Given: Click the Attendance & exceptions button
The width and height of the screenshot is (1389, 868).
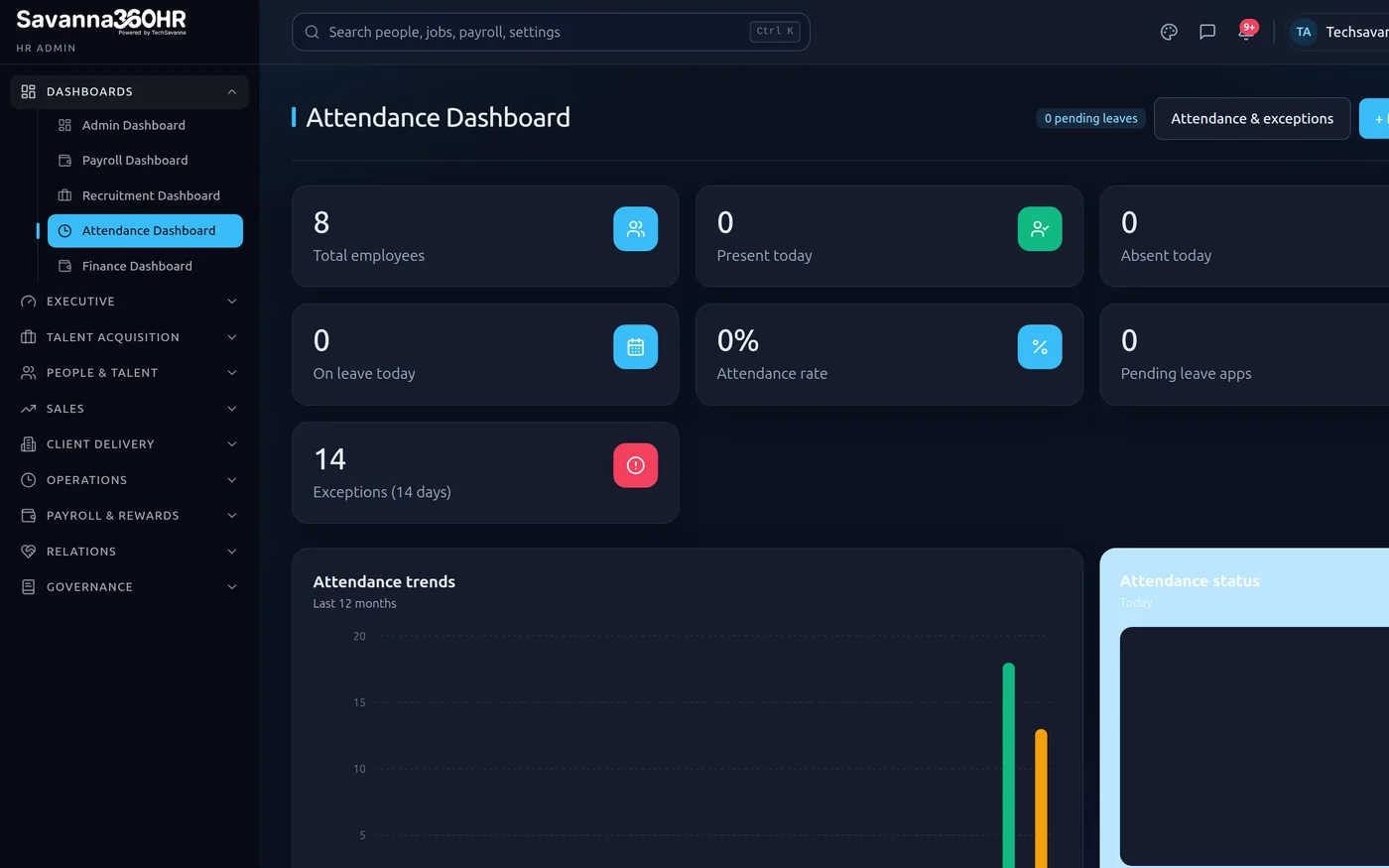Looking at the screenshot, I should [1252, 118].
